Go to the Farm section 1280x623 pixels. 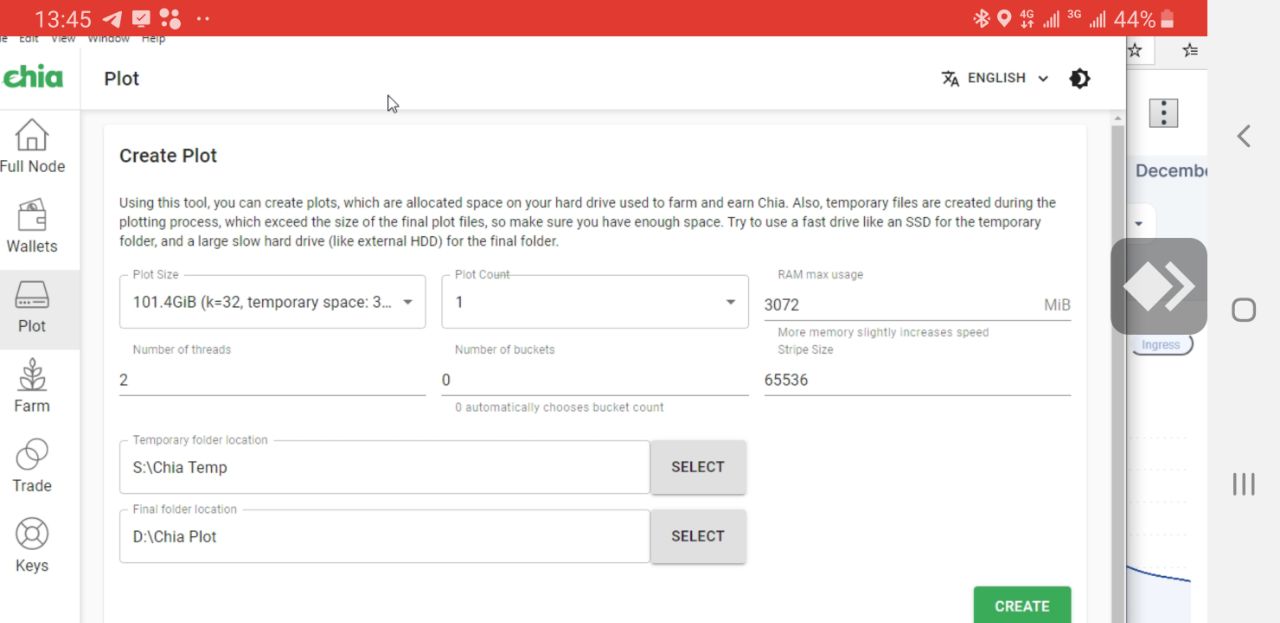[x=32, y=388]
